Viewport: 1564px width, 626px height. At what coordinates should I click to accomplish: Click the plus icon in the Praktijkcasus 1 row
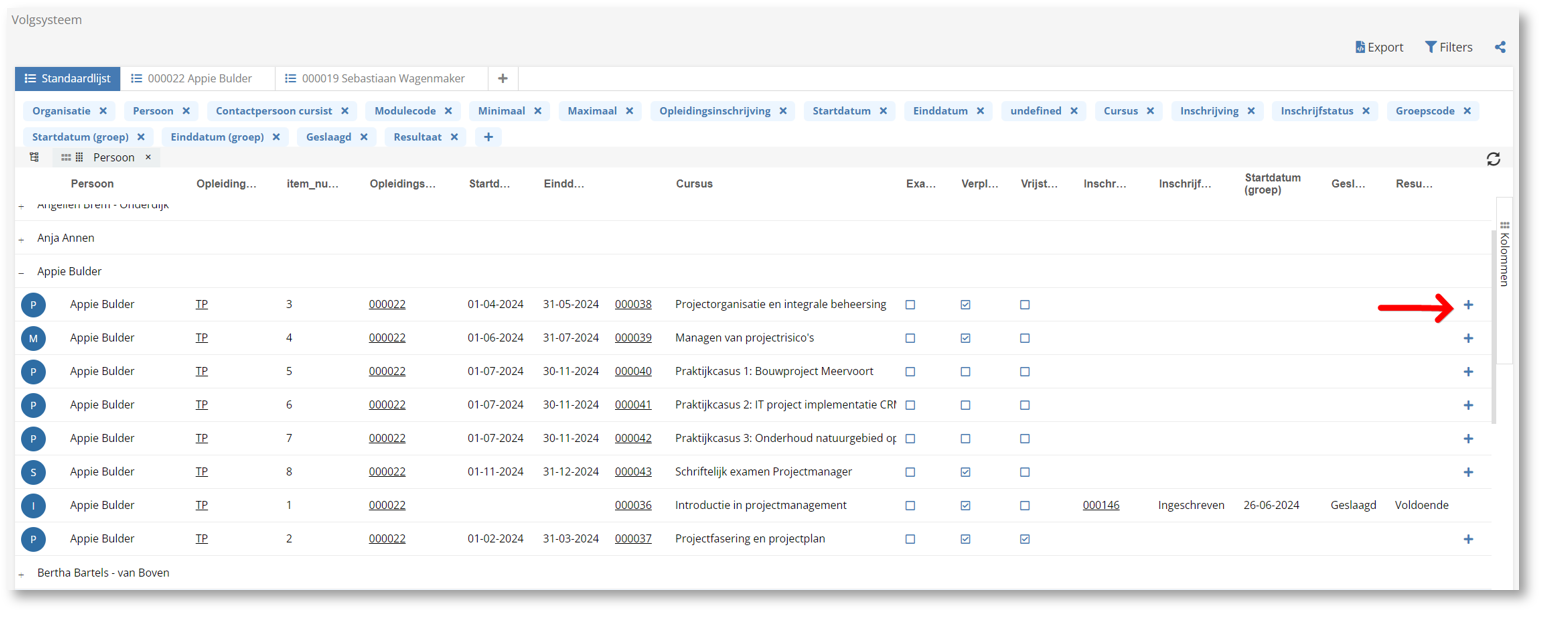1468,371
